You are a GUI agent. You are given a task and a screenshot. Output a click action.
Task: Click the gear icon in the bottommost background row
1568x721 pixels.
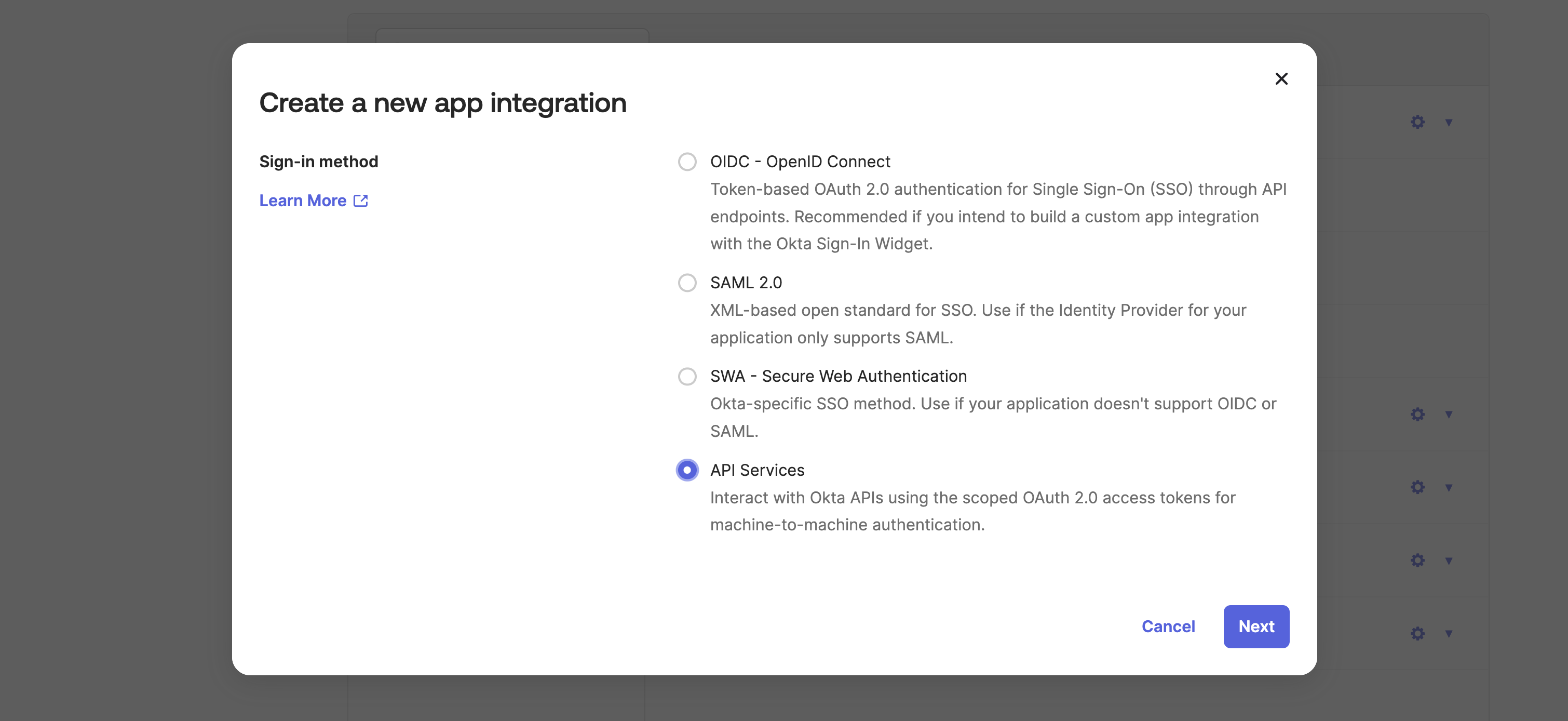point(1417,633)
